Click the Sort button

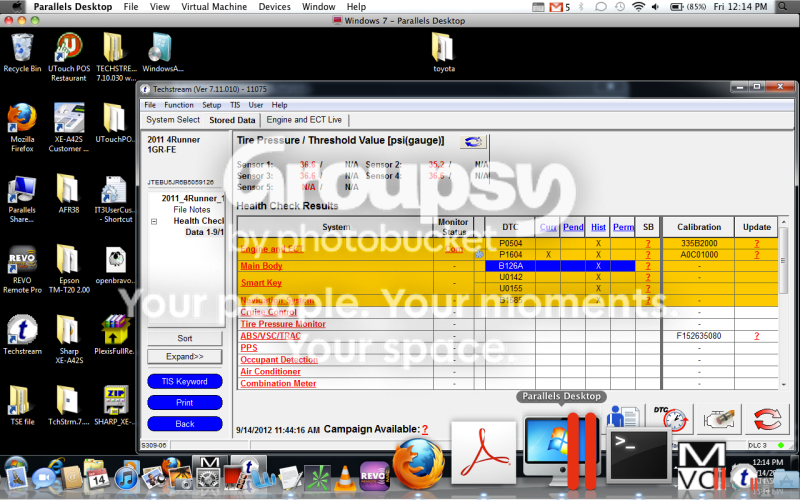(x=185, y=338)
